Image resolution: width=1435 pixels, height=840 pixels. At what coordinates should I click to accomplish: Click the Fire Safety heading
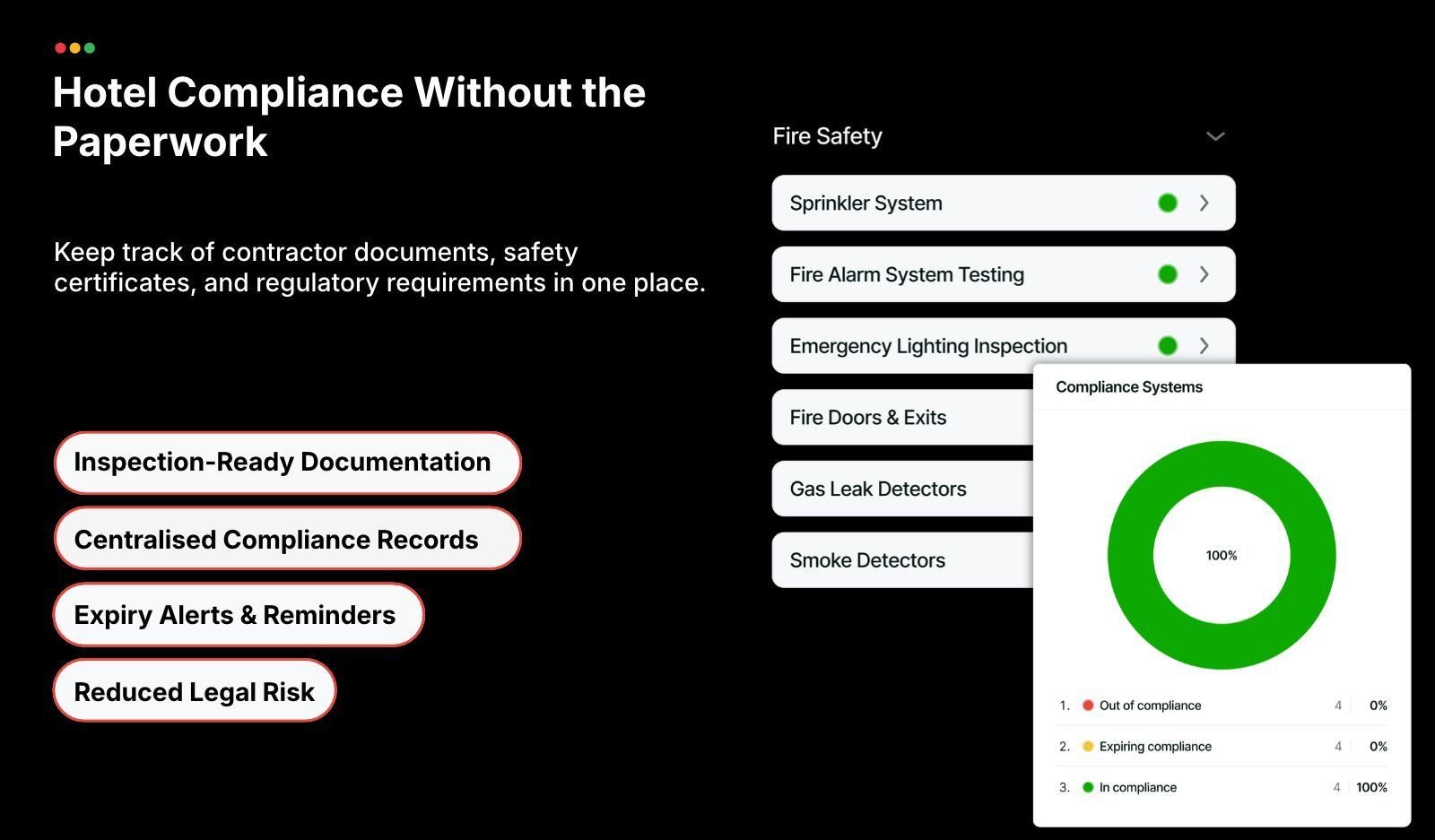827,136
